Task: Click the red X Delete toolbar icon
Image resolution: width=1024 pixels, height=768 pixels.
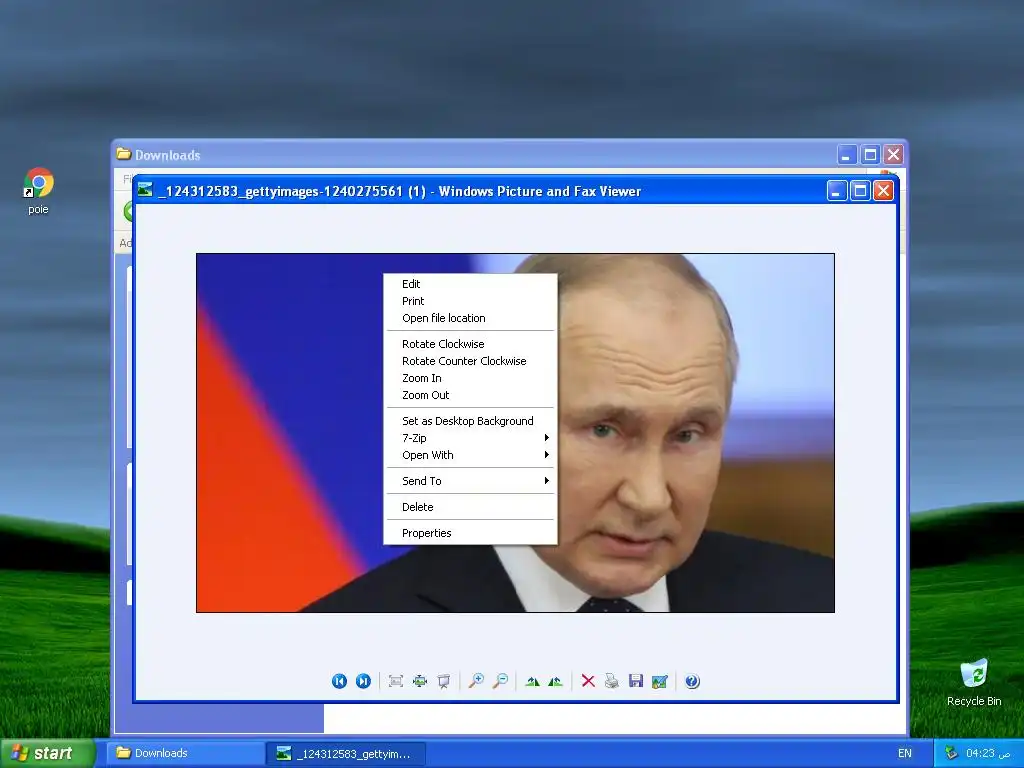Action: 588,681
